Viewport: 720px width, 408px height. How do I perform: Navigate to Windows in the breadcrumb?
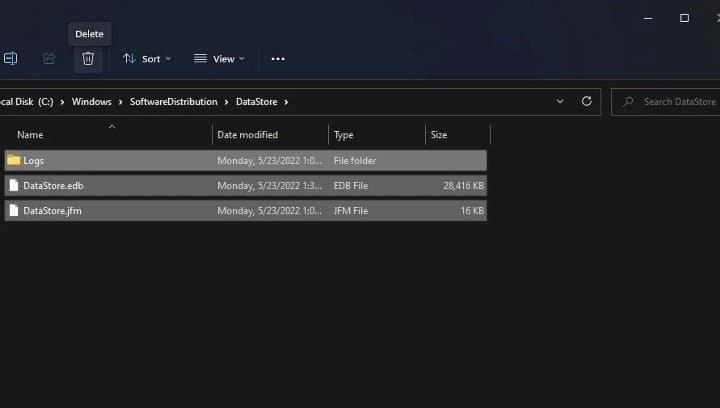[x=91, y=102]
